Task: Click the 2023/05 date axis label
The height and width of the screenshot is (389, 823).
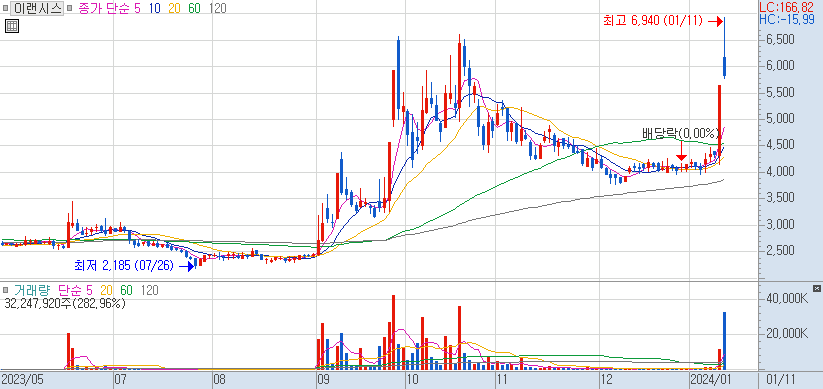Action: (x=22, y=380)
